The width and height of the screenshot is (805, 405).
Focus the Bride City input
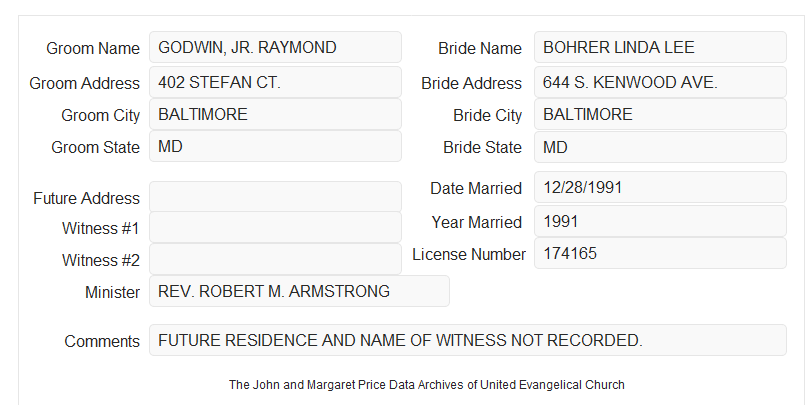660,114
